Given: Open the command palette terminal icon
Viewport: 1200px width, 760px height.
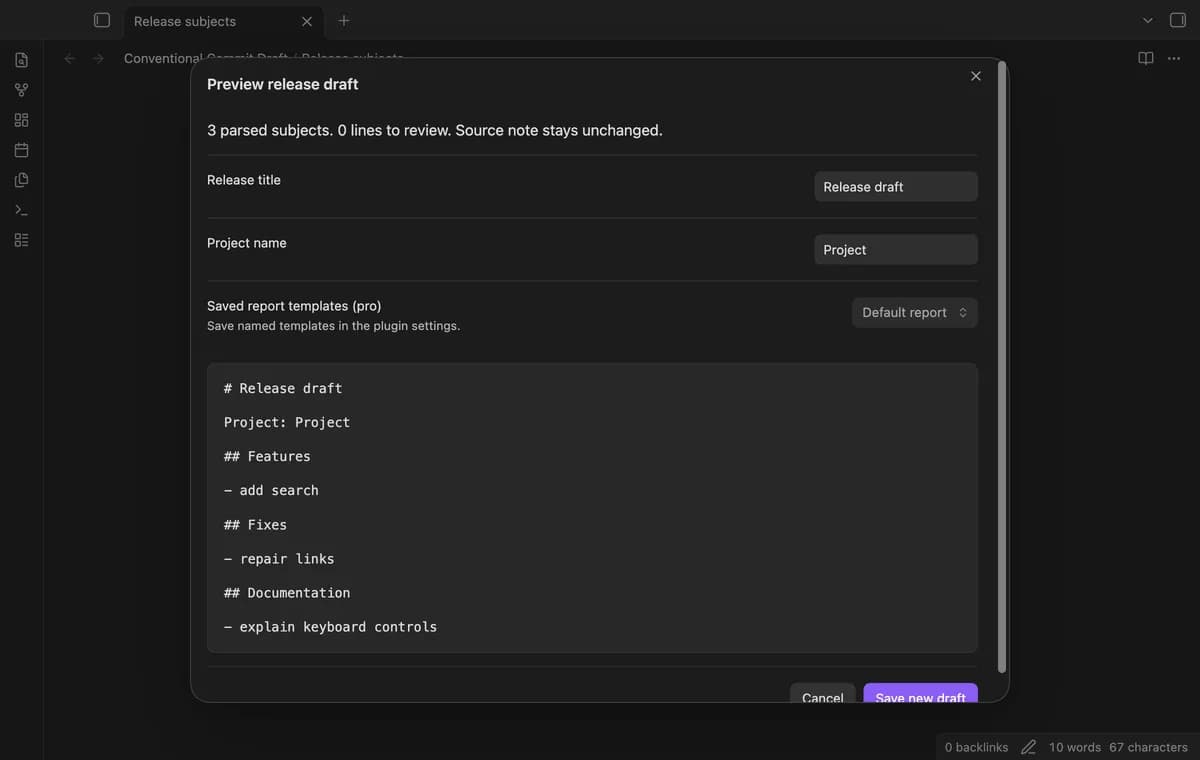Looking at the screenshot, I should click(x=21, y=210).
